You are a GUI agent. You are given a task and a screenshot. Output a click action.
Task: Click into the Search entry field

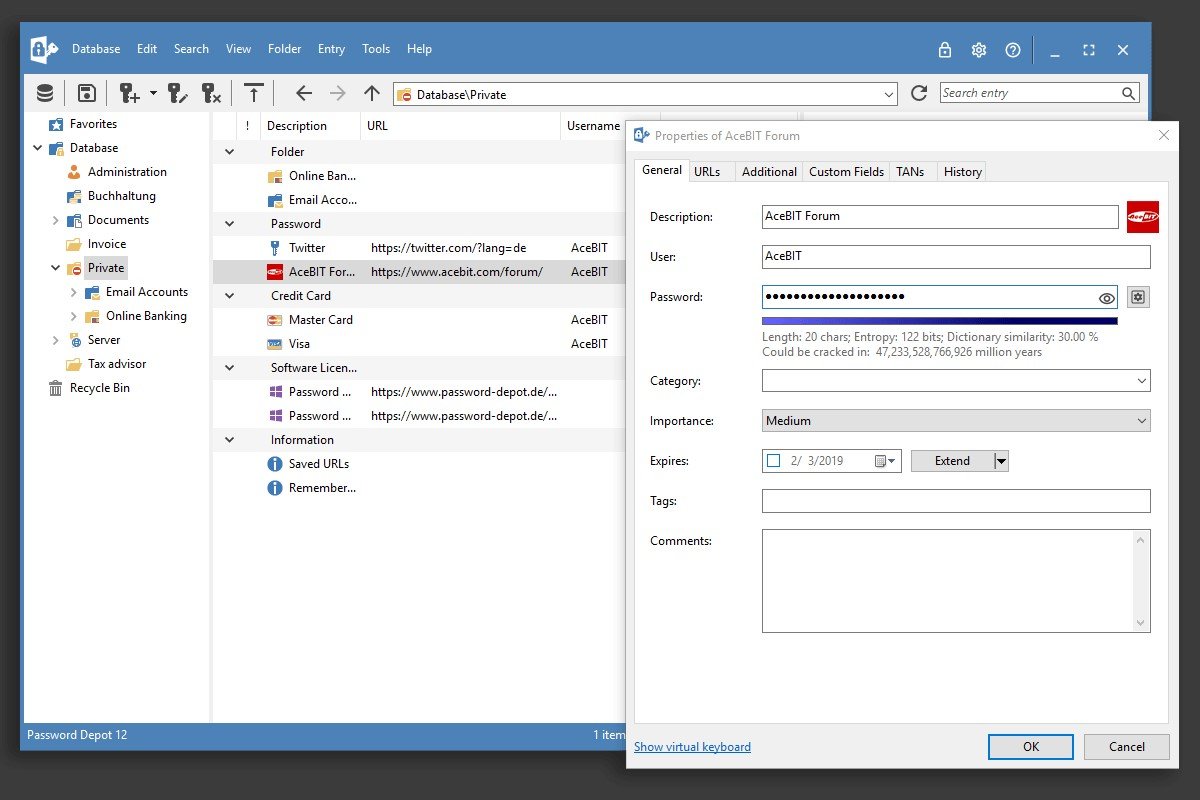coord(1029,93)
